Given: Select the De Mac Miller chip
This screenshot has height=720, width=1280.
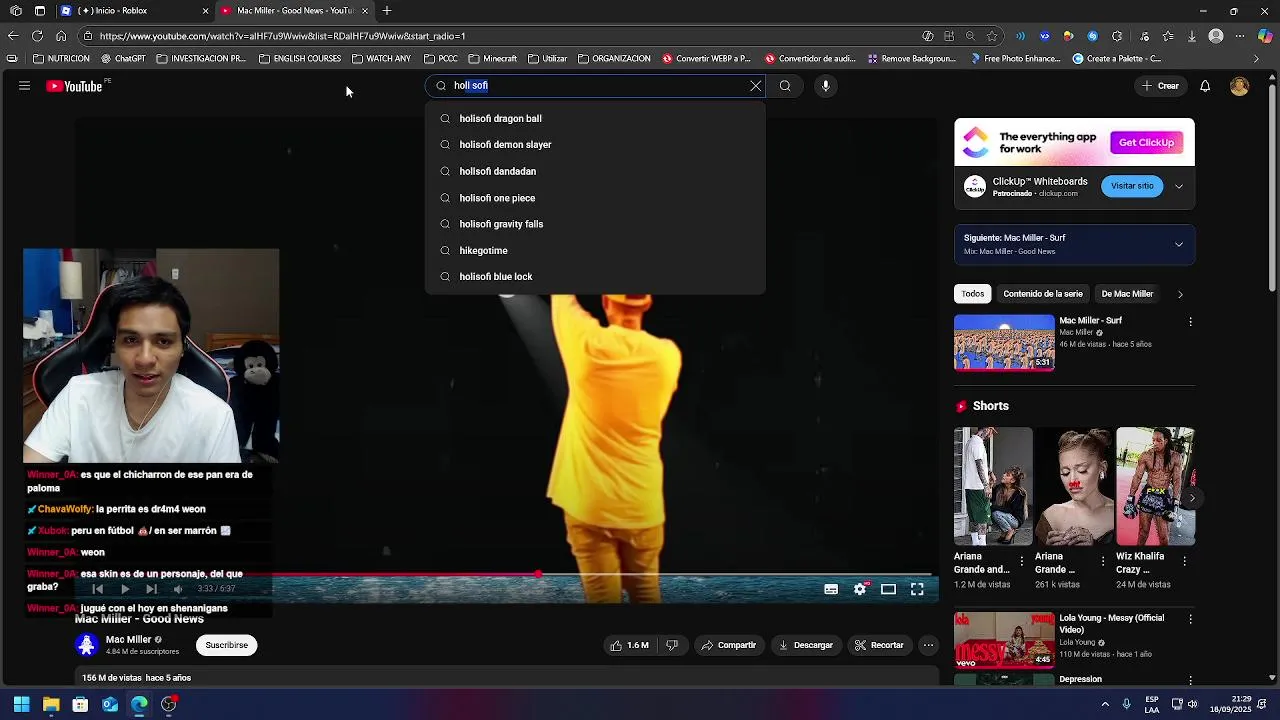Looking at the screenshot, I should 1127,294.
